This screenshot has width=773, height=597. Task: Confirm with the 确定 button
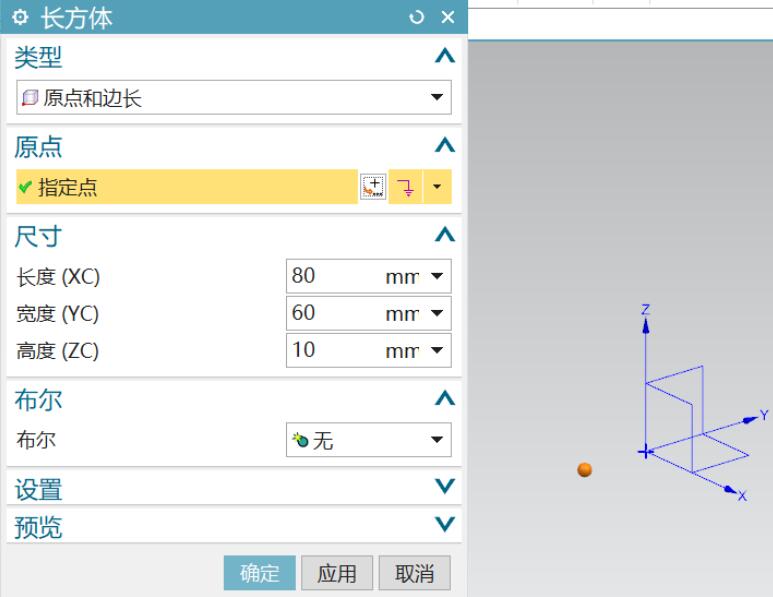(260, 573)
